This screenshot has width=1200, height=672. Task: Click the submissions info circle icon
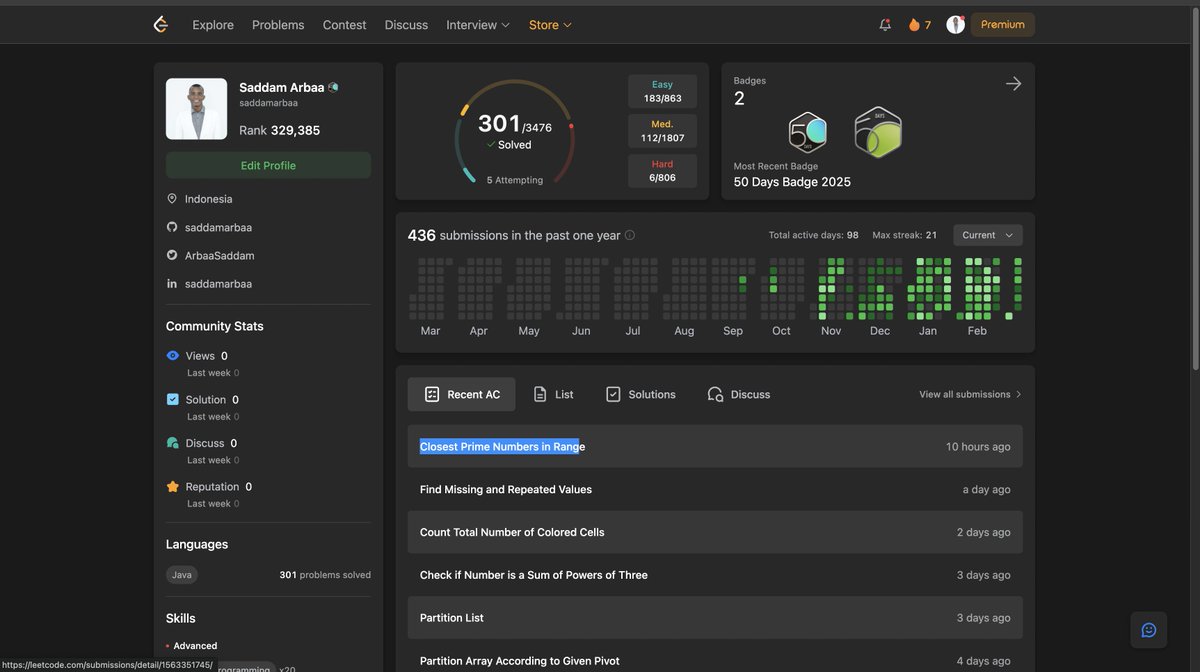[630, 236]
